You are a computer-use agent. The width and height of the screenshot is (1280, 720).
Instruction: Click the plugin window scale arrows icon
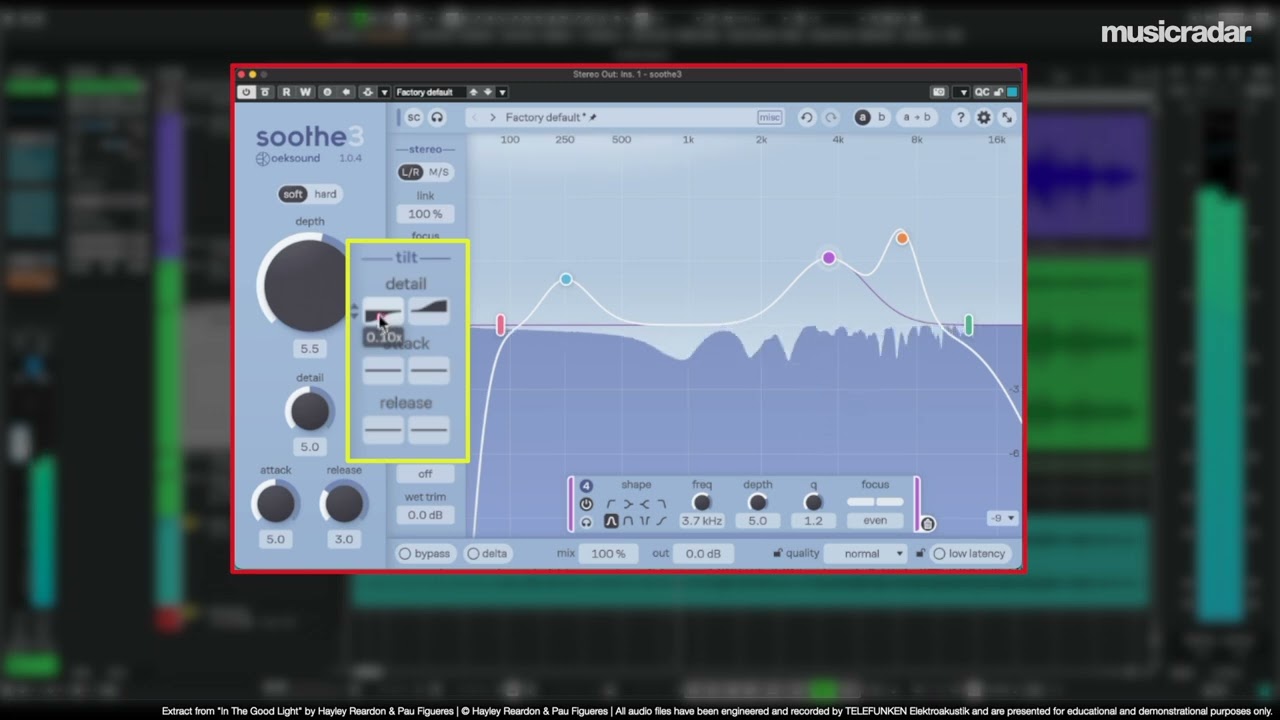pyautogui.click(x=1007, y=117)
